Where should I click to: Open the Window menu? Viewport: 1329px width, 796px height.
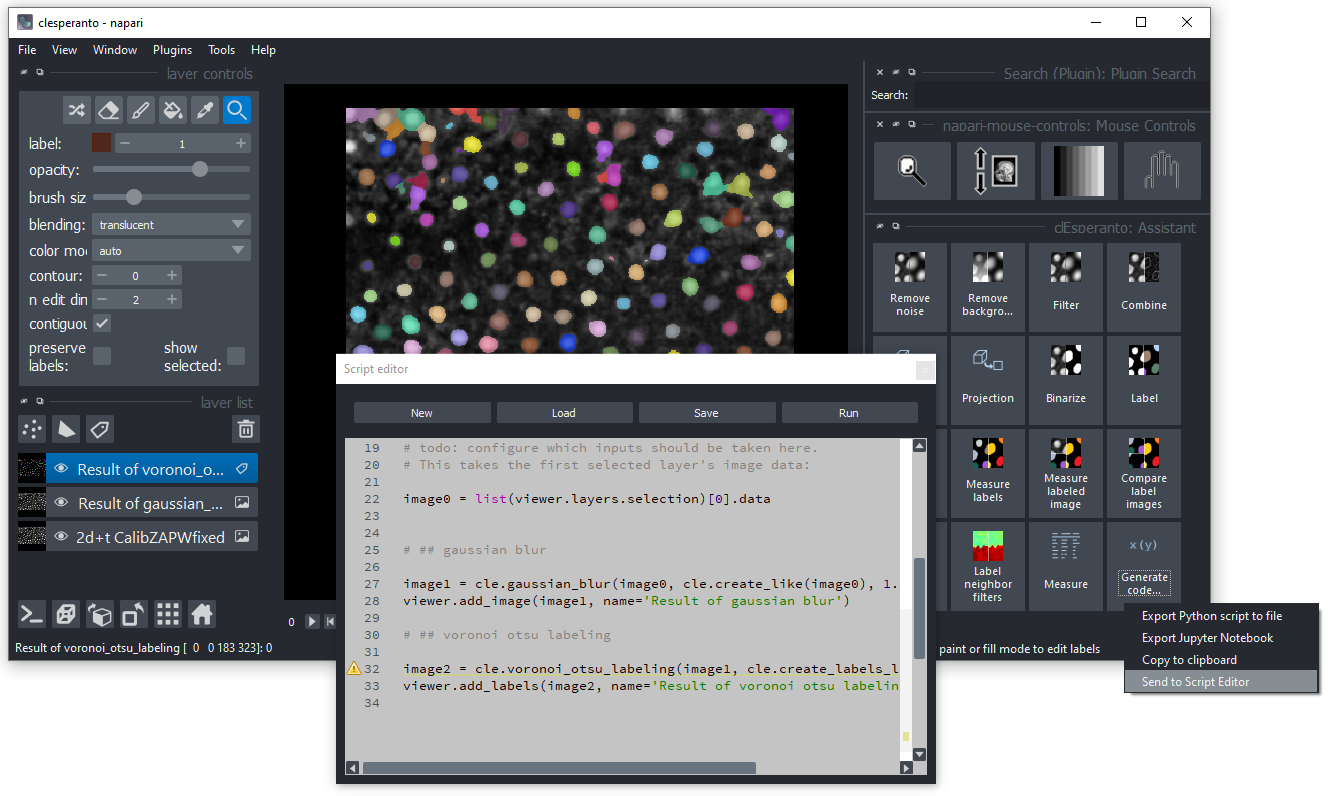115,50
